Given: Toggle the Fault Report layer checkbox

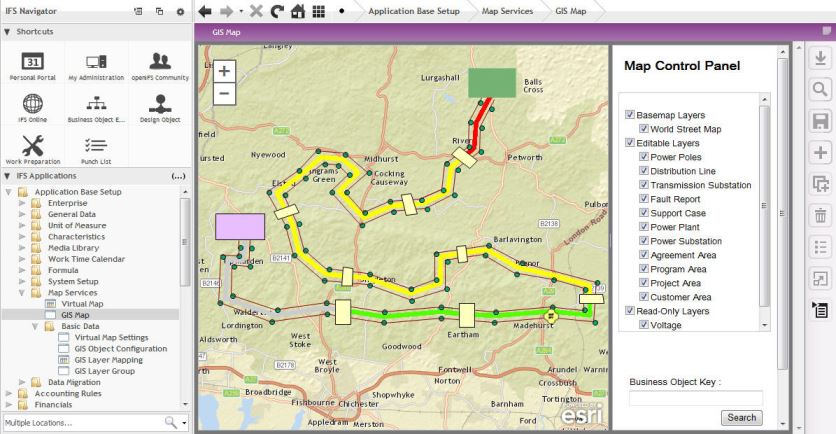Looking at the screenshot, I should [644, 198].
